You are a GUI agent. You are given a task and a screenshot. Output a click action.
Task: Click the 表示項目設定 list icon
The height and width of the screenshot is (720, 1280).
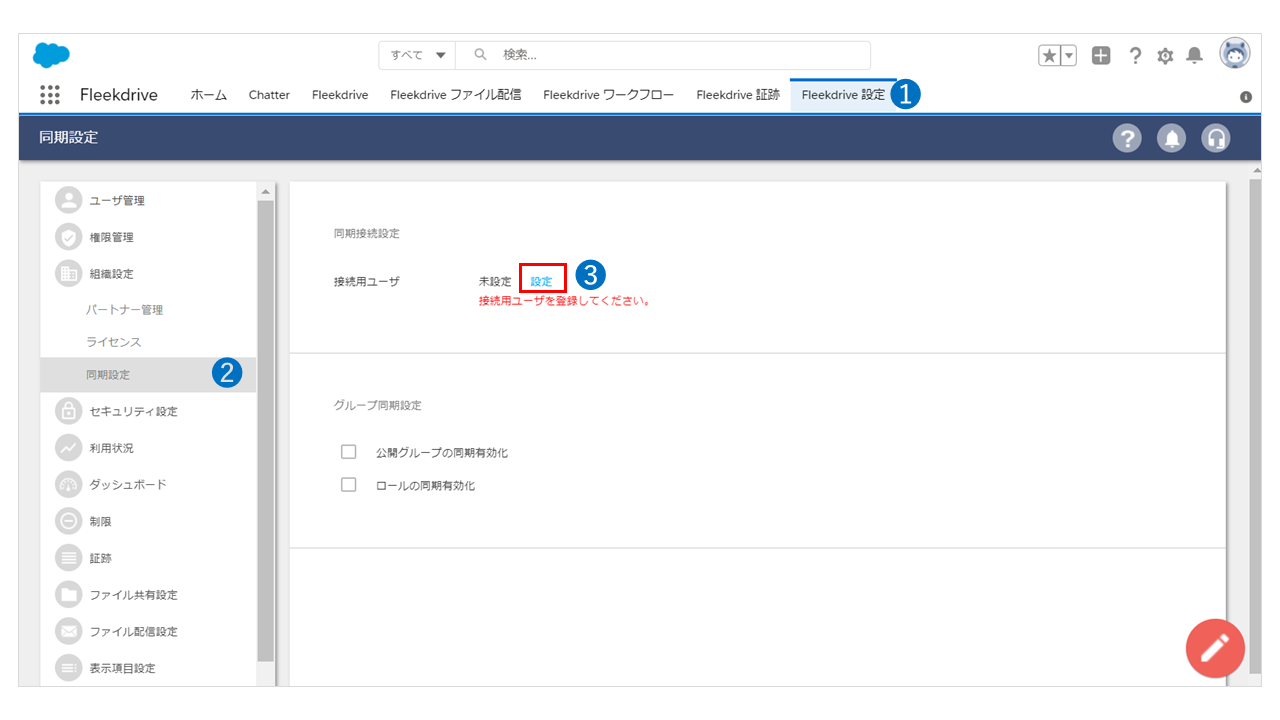(68, 667)
